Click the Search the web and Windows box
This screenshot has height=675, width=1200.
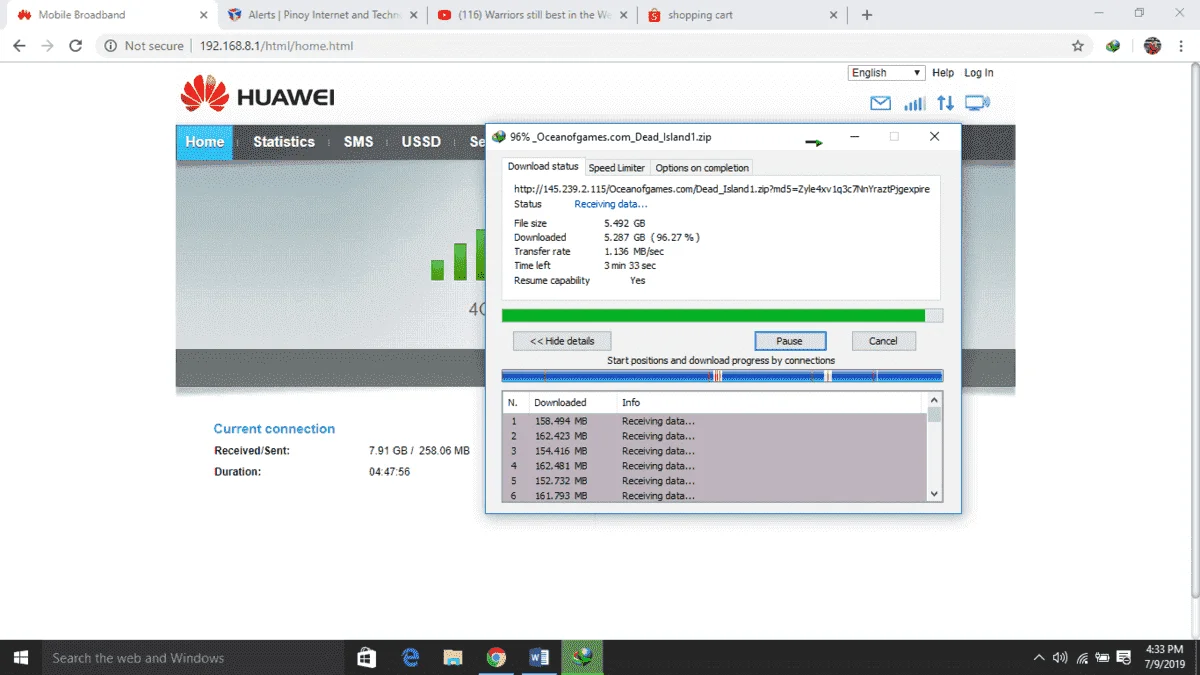(x=193, y=658)
